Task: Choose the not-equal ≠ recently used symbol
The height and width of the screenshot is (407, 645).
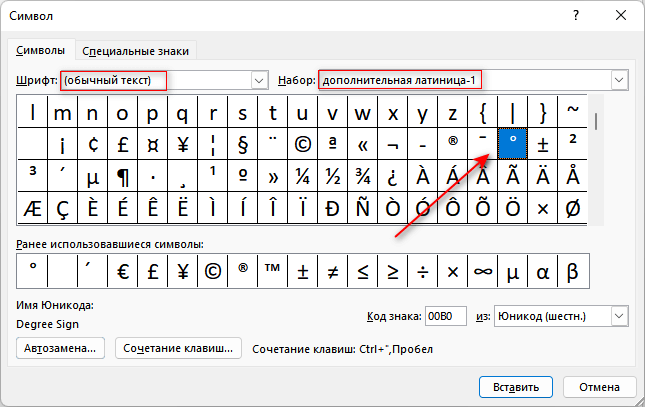Action: (333, 269)
